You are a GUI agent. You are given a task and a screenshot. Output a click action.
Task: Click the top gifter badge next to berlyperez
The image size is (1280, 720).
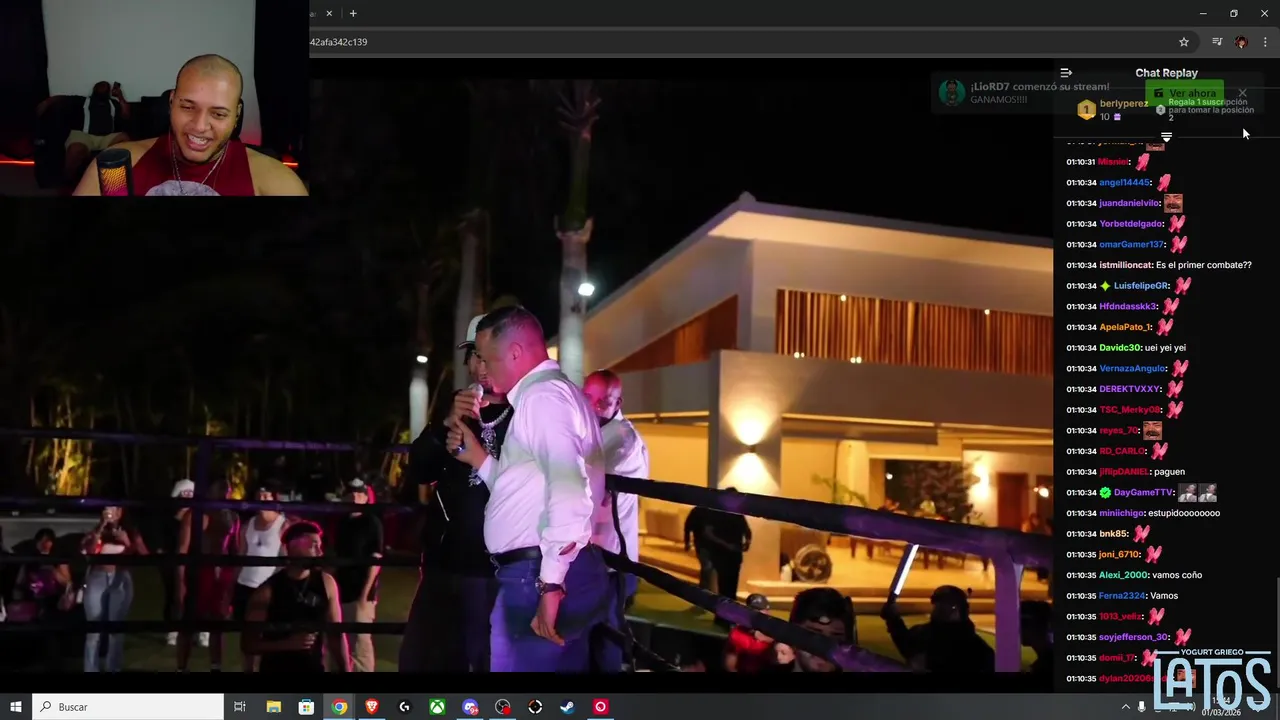click(1086, 110)
